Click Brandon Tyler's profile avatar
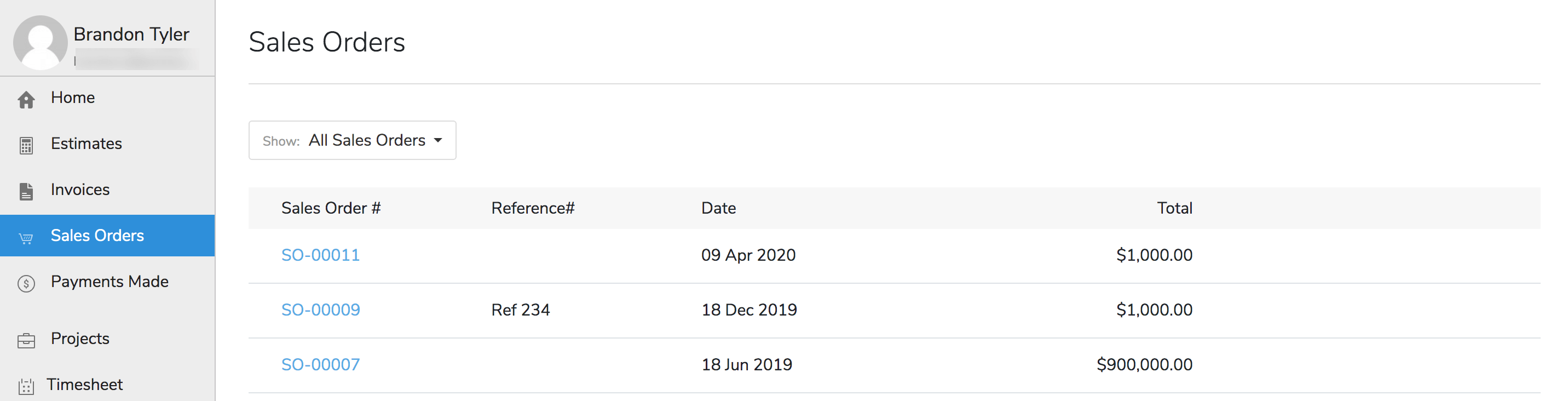The height and width of the screenshot is (401, 1568). (x=40, y=42)
